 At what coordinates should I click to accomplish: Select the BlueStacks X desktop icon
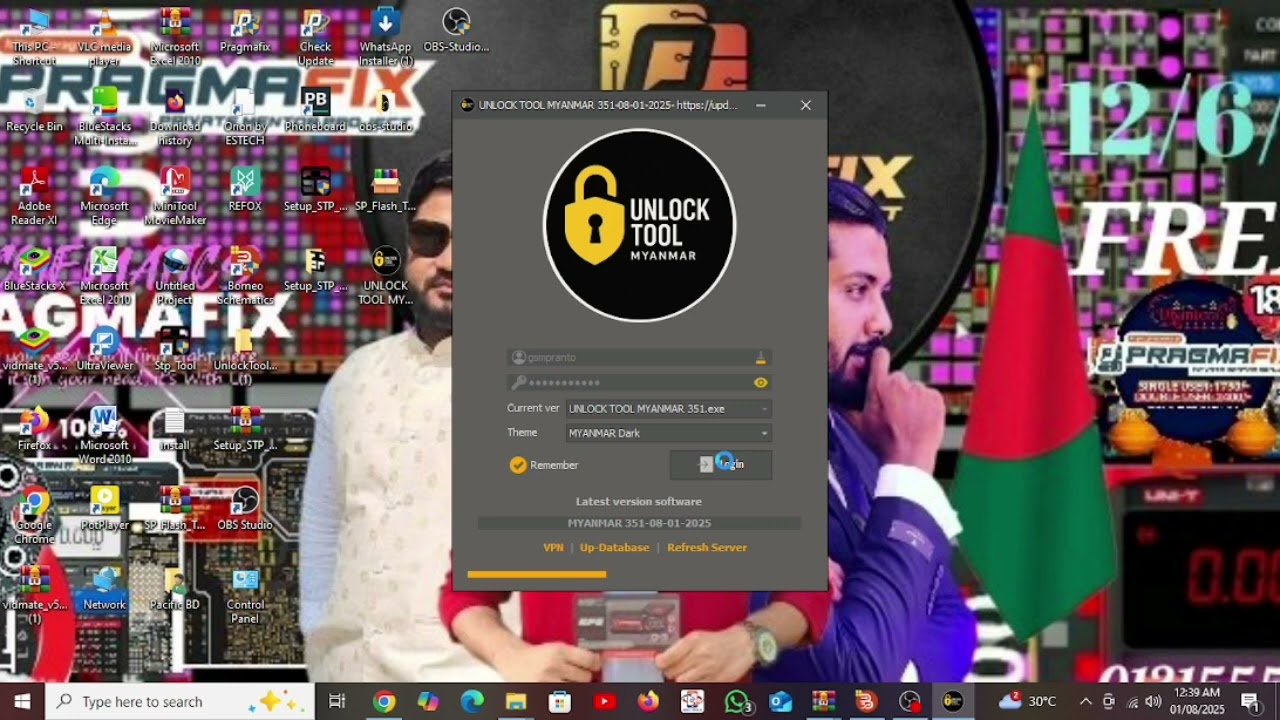click(x=34, y=269)
